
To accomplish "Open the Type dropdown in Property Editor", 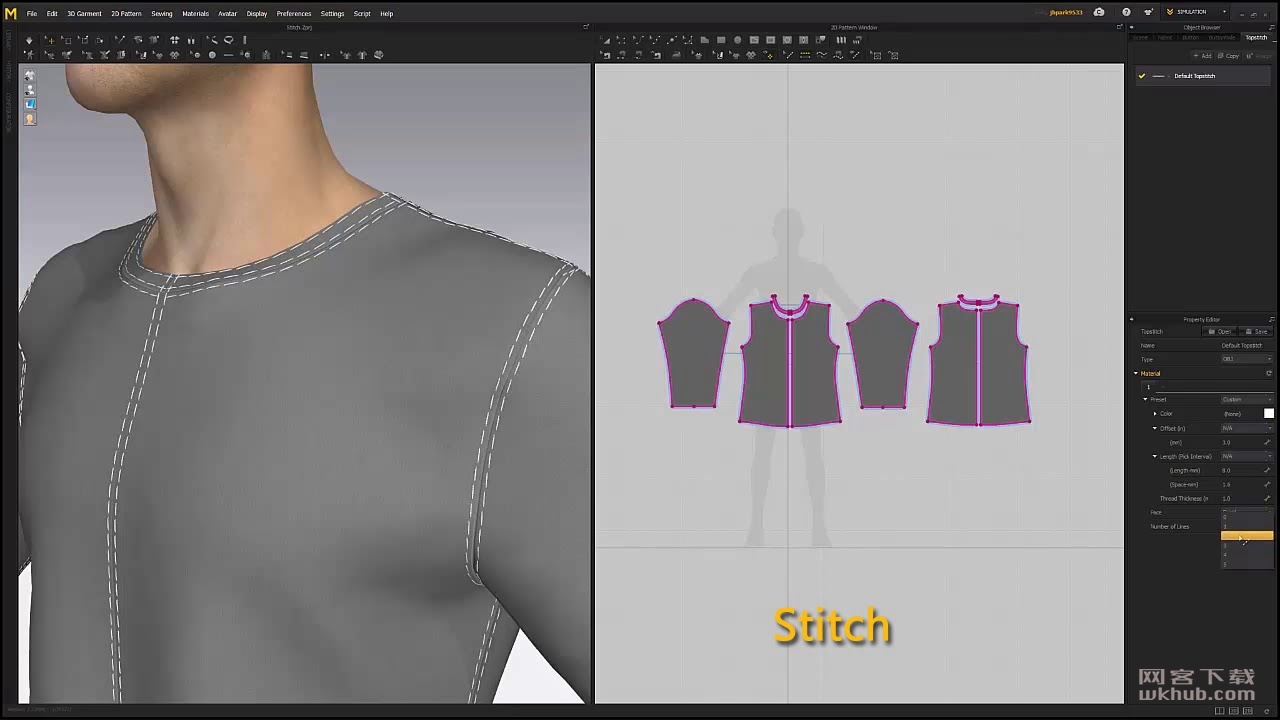I will [x=1247, y=359].
